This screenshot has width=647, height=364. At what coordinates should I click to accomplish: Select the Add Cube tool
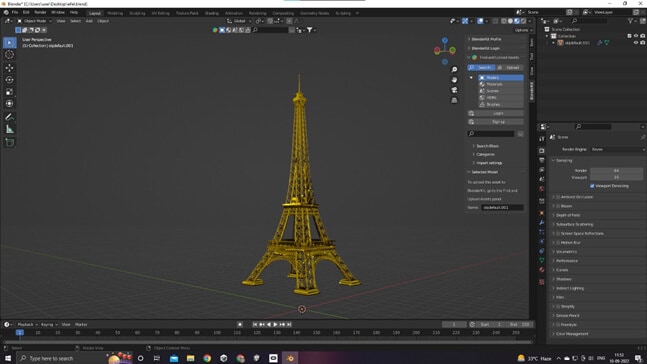click(9, 143)
